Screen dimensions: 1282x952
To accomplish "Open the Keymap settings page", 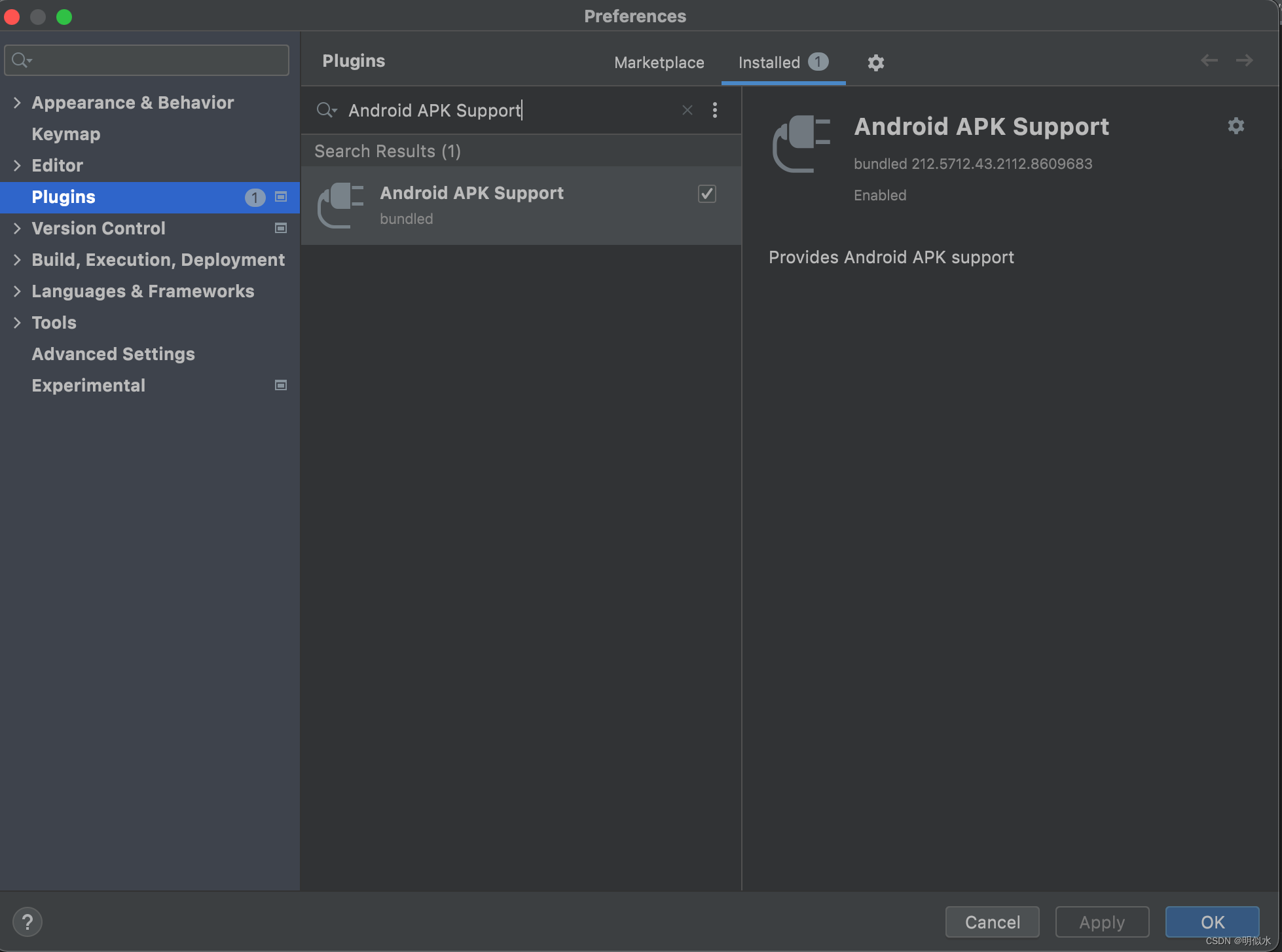I will tap(66, 134).
